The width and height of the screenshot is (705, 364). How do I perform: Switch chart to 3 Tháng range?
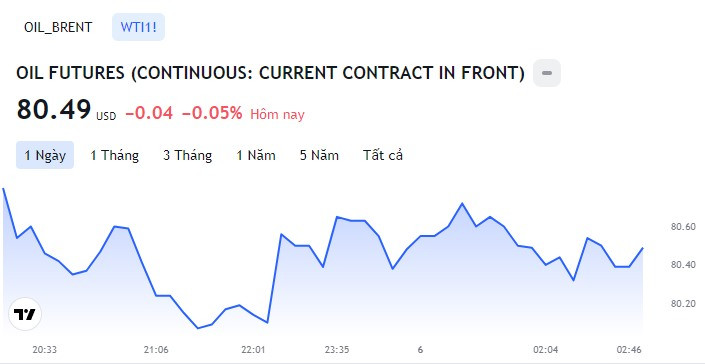[x=187, y=155]
